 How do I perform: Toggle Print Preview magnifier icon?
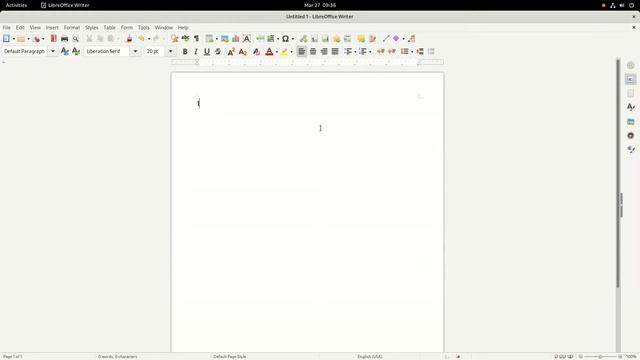pos(76,39)
